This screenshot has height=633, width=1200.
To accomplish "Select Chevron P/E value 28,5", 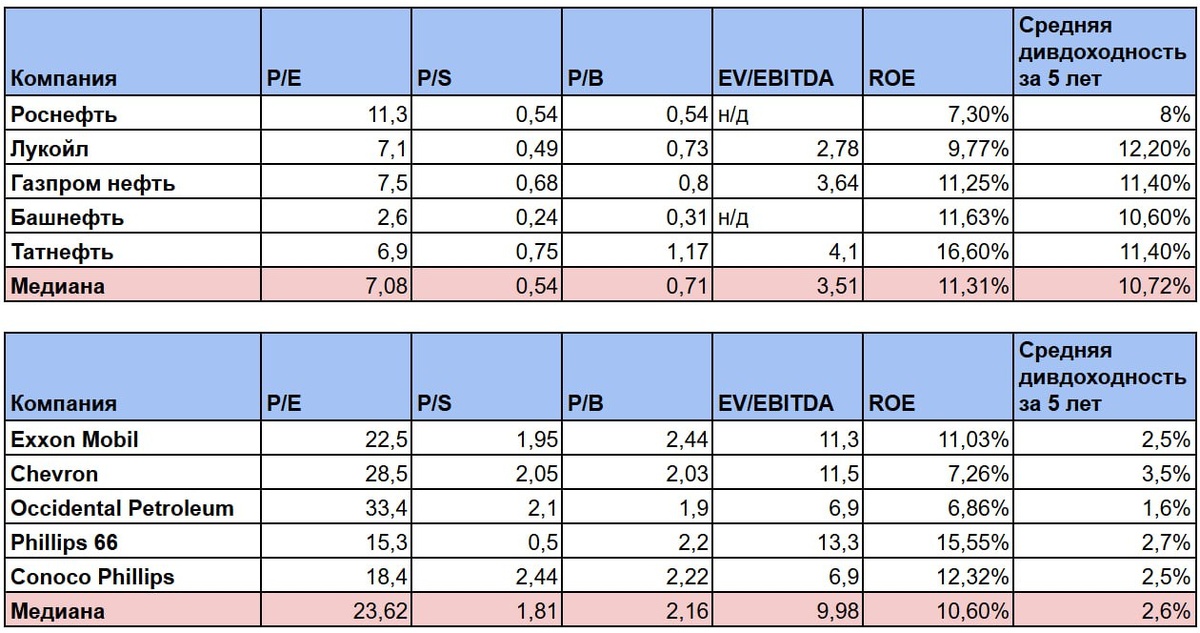I will click(x=336, y=473).
